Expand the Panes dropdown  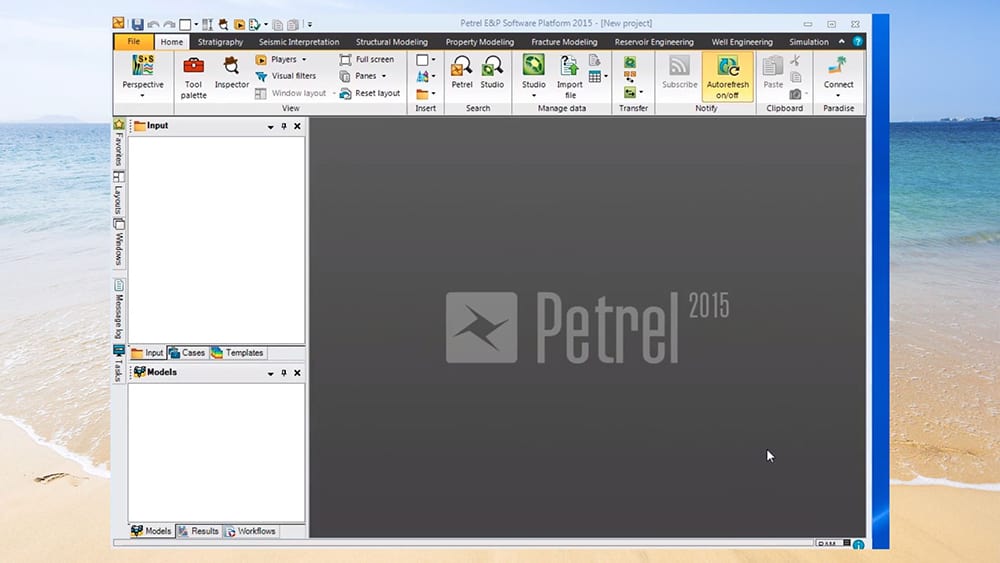384,76
